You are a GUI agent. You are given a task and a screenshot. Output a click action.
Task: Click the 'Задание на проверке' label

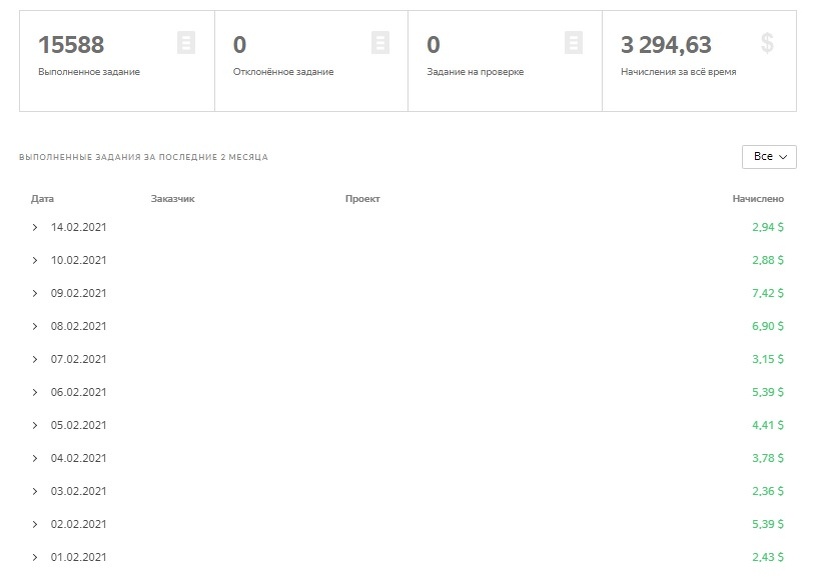click(x=475, y=72)
